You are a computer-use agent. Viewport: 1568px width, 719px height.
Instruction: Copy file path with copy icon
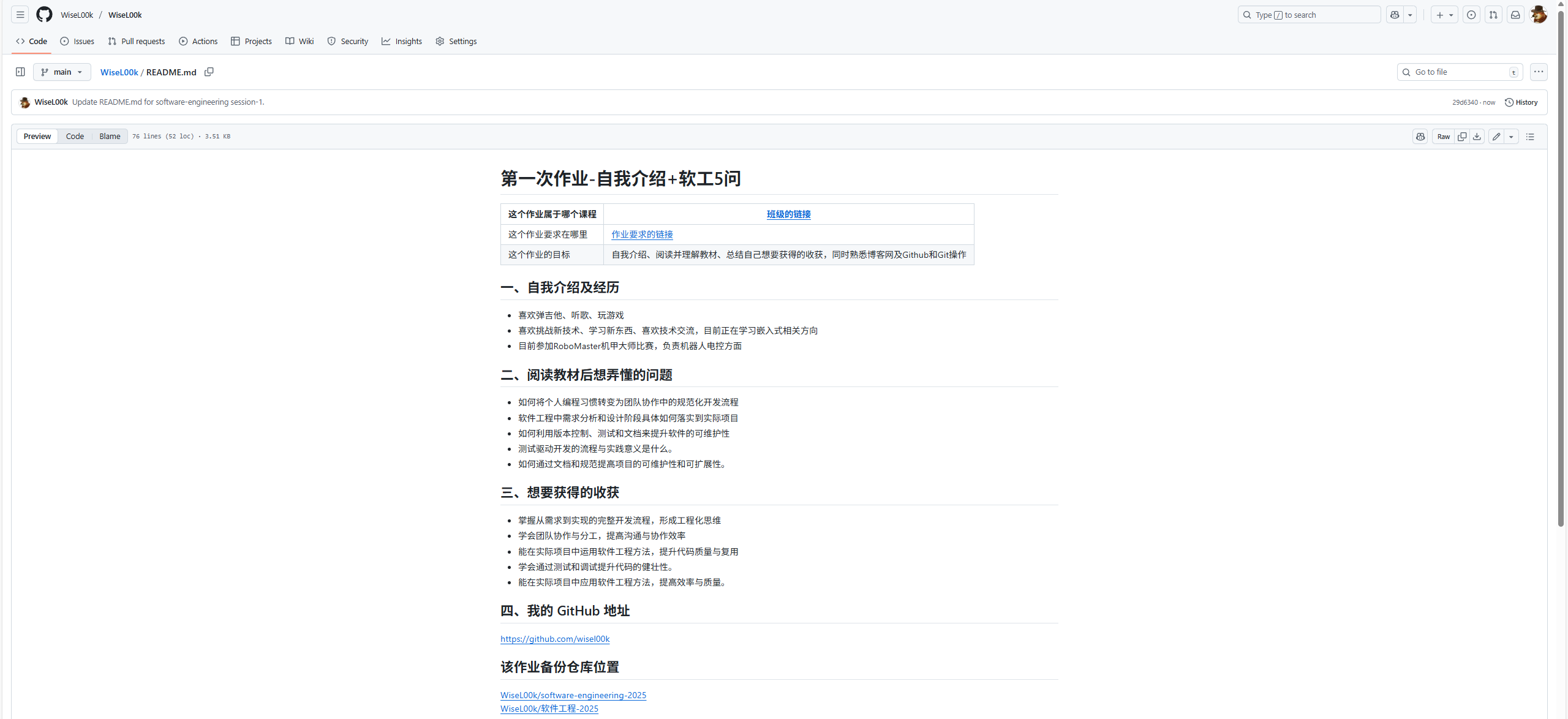(x=209, y=72)
